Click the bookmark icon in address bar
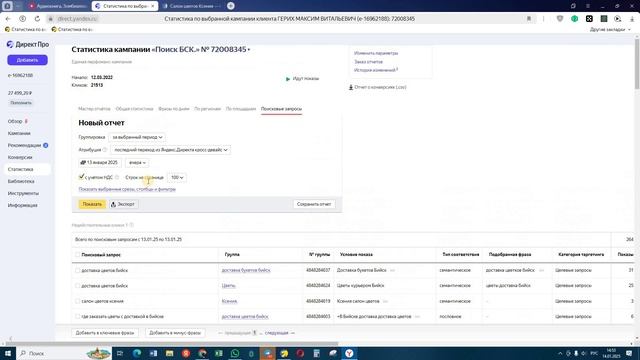 (x=529, y=19)
